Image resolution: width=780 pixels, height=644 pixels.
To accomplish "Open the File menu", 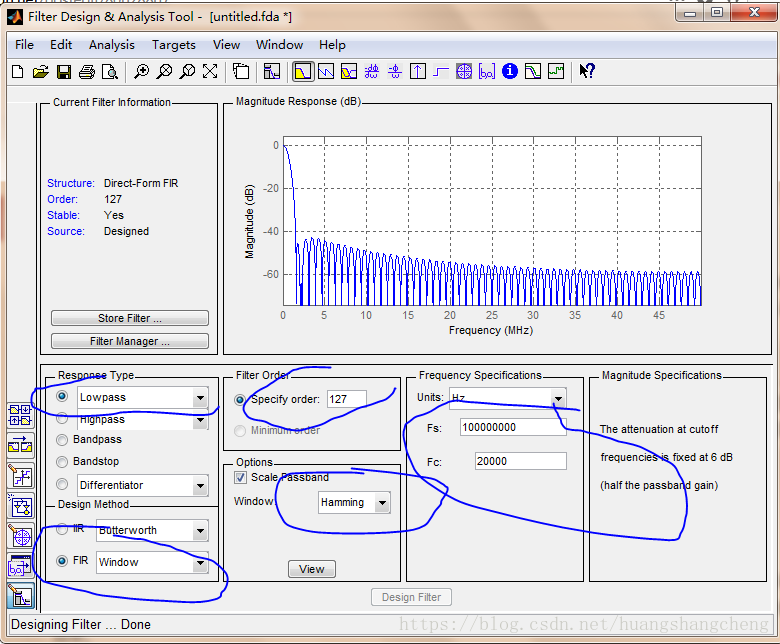I will point(24,45).
